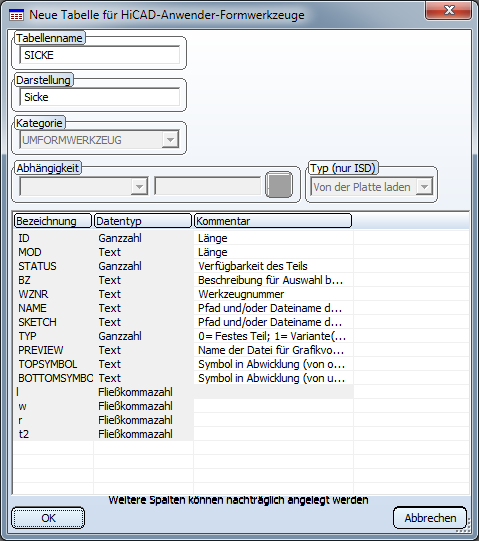Image resolution: width=479 pixels, height=541 pixels.
Task: Select the BZ row name
Action: tap(24, 280)
